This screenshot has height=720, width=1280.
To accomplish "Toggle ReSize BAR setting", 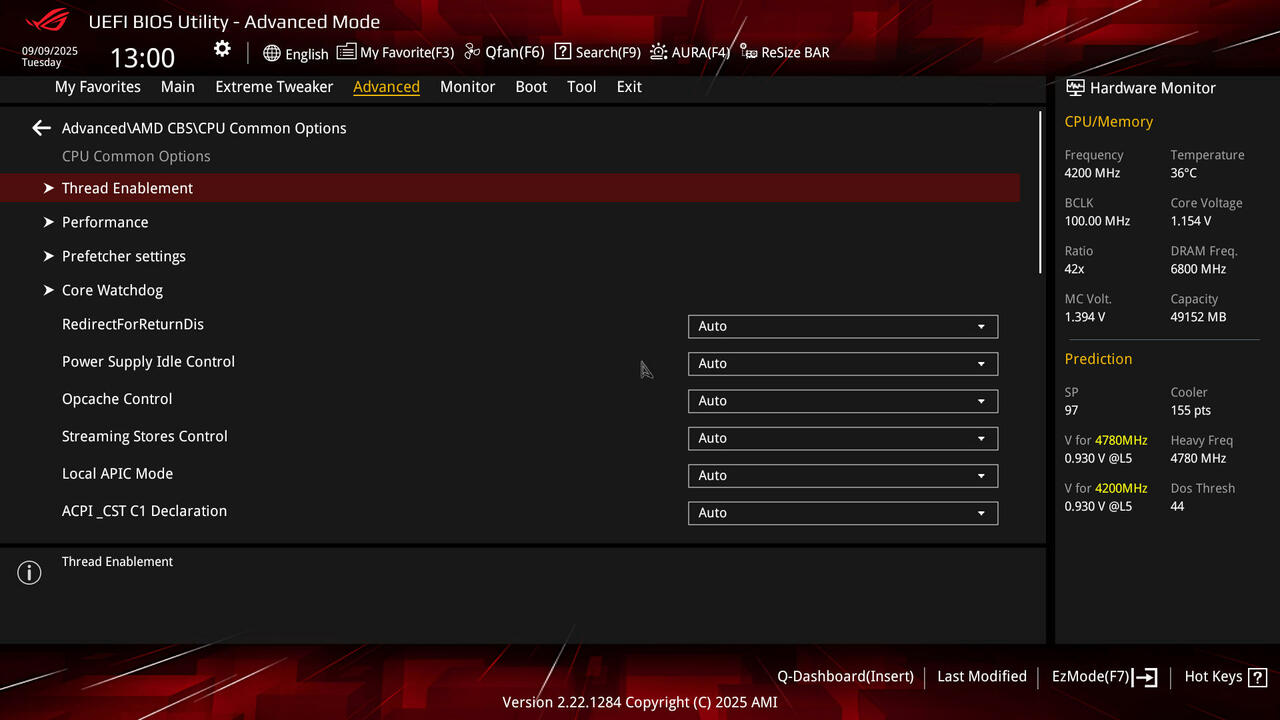I will pyautogui.click(x=785, y=52).
